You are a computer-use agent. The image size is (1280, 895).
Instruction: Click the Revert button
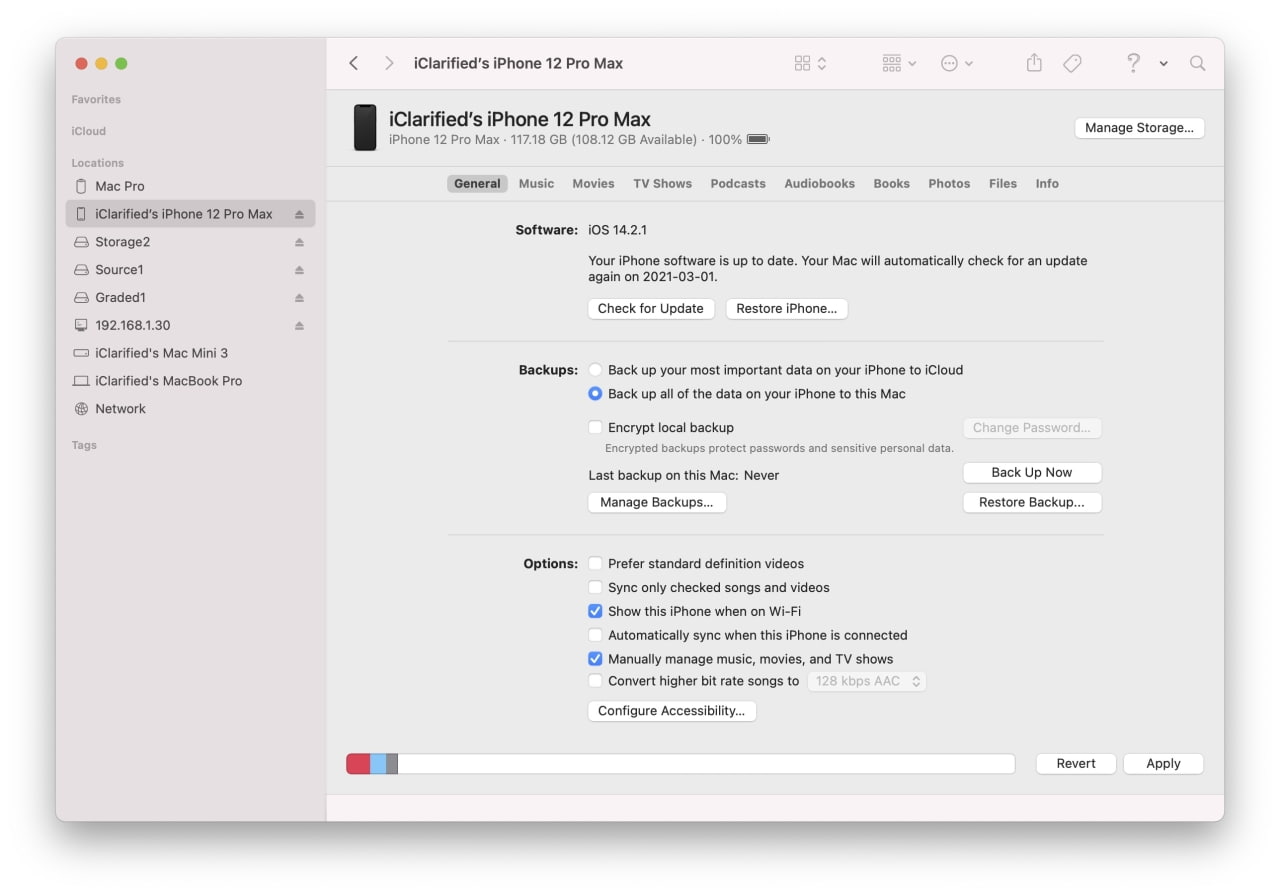[1076, 764]
